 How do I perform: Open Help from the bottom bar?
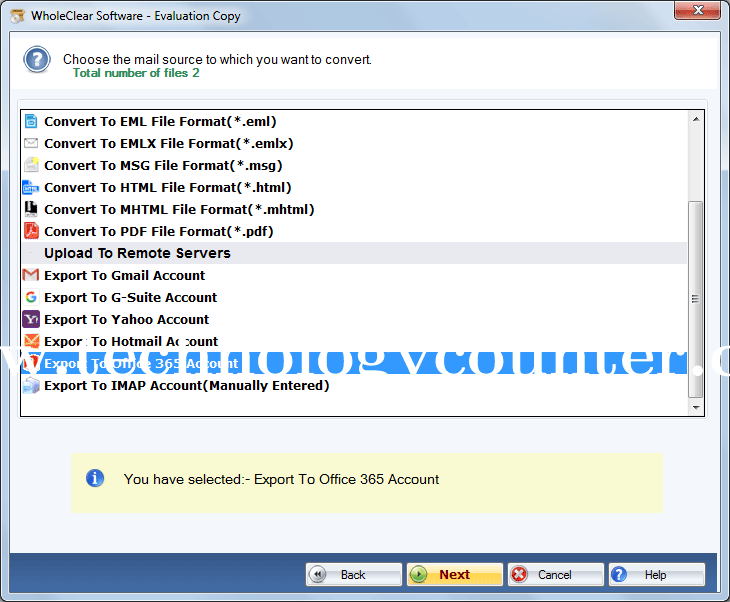pyautogui.click(x=657, y=575)
